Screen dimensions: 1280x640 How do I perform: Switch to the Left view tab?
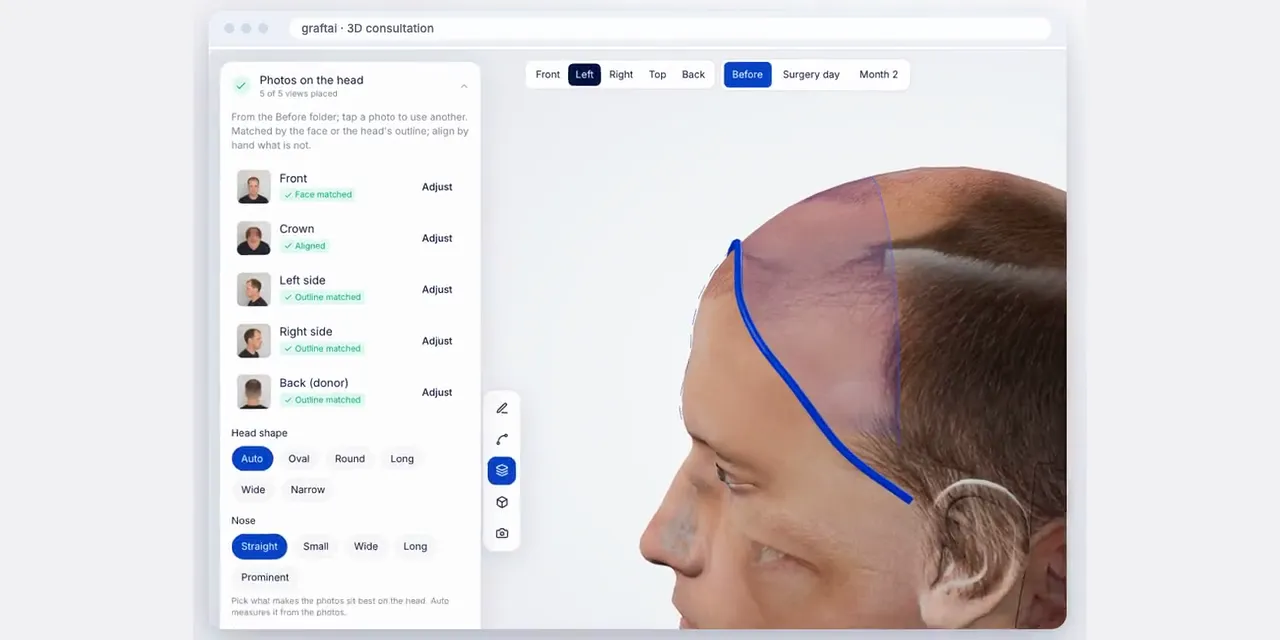click(584, 74)
